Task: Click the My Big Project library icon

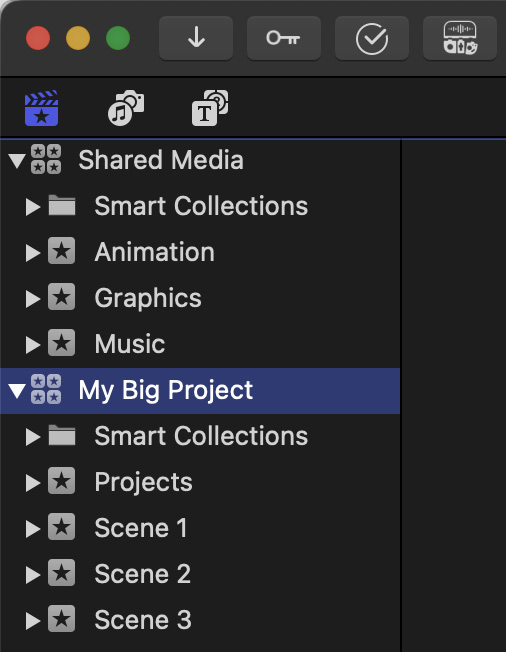Action: coord(46,390)
